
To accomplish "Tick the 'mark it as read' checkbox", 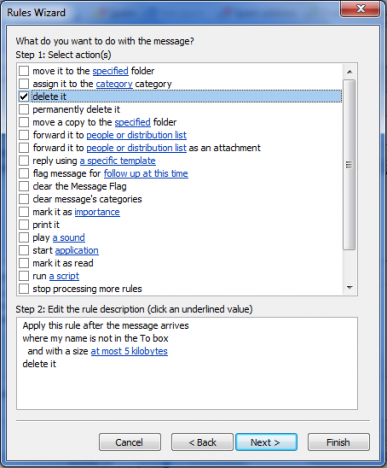I will [x=24, y=263].
